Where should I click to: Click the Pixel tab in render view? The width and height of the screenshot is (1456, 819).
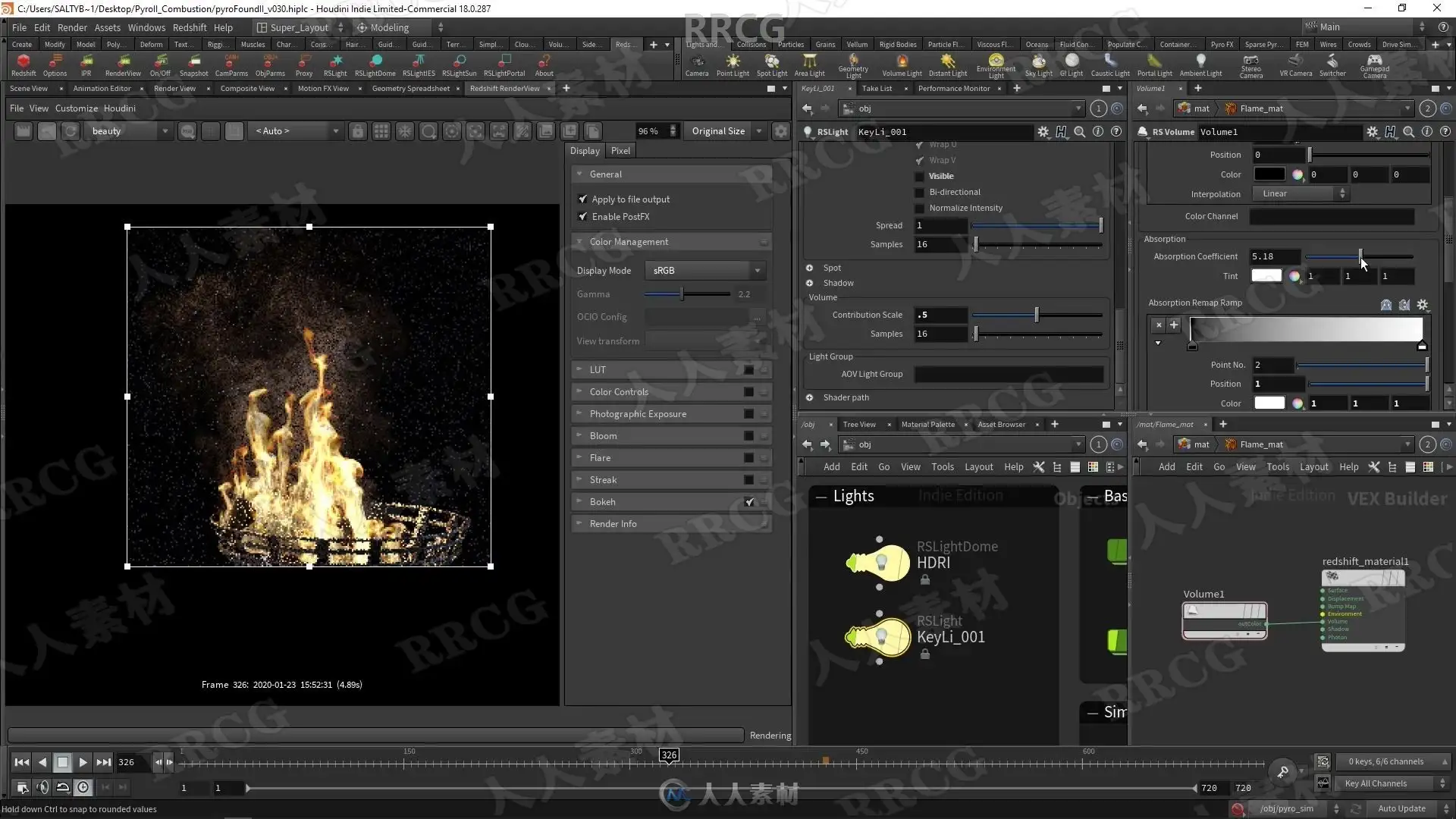(620, 150)
